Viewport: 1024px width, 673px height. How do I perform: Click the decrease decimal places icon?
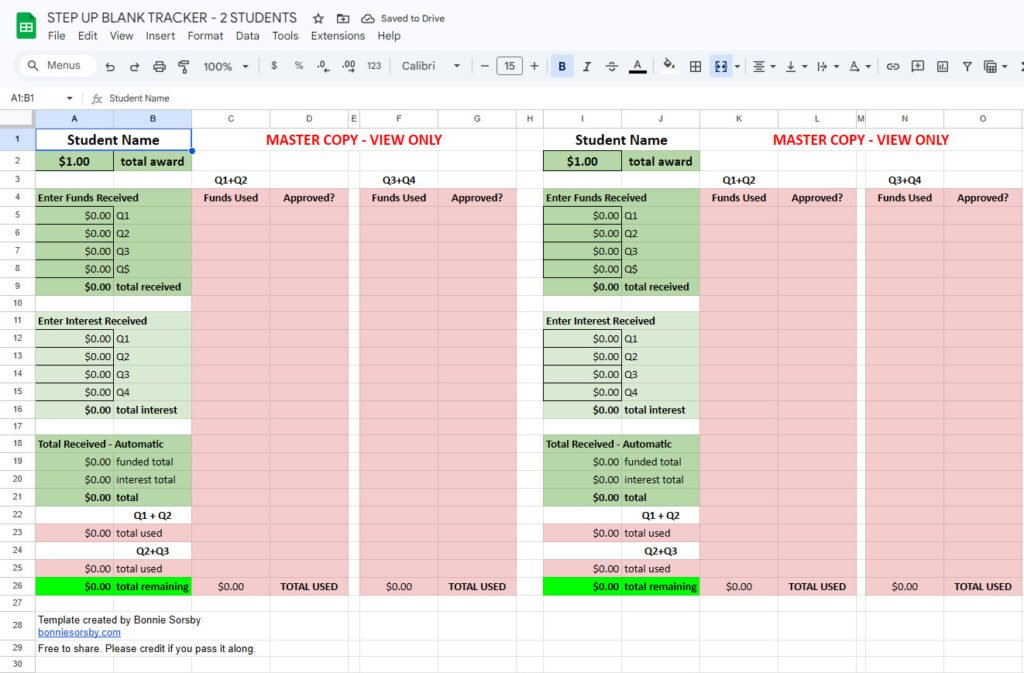click(x=322, y=66)
